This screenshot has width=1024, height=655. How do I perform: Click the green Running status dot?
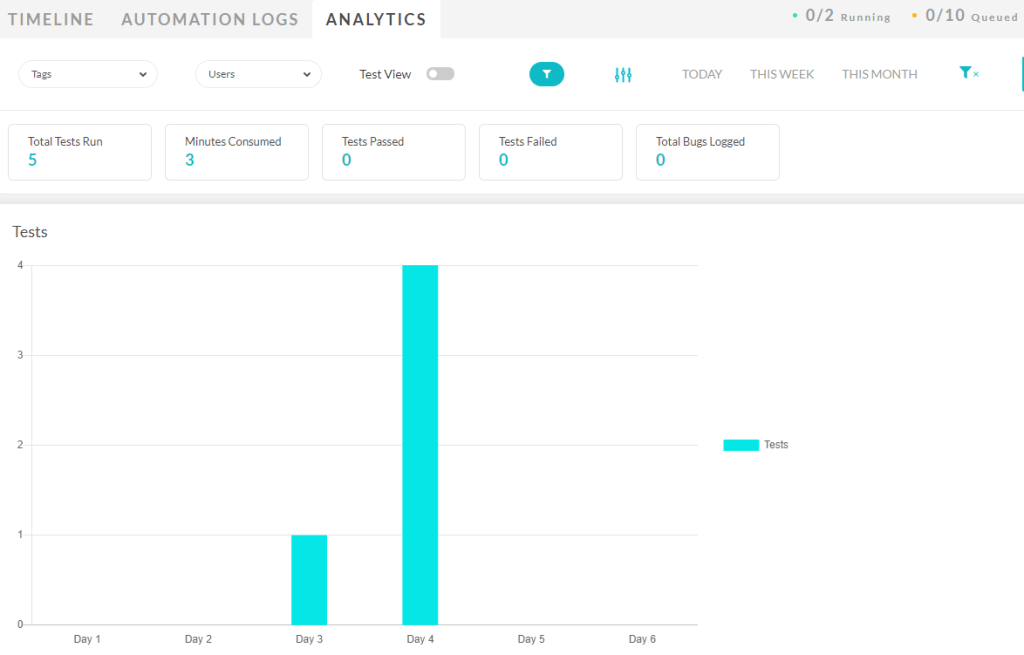(795, 16)
